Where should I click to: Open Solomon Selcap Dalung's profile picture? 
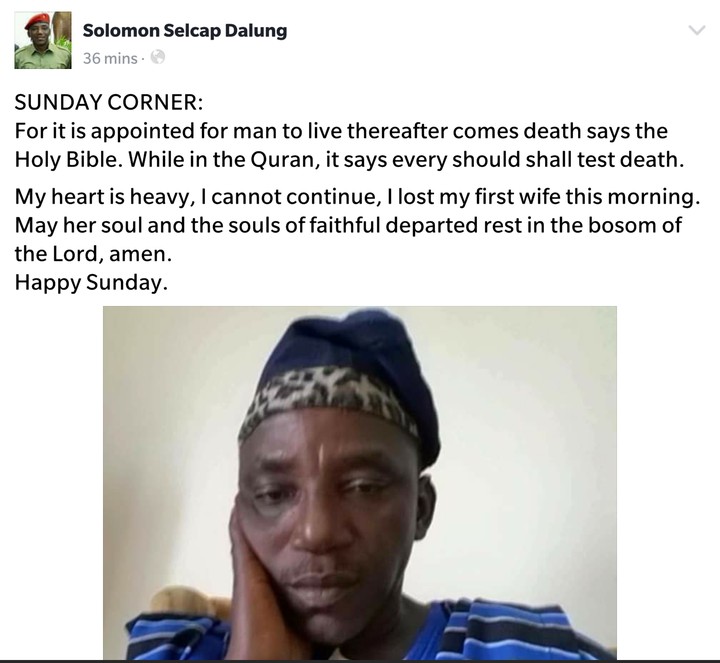tap(43, 40)
